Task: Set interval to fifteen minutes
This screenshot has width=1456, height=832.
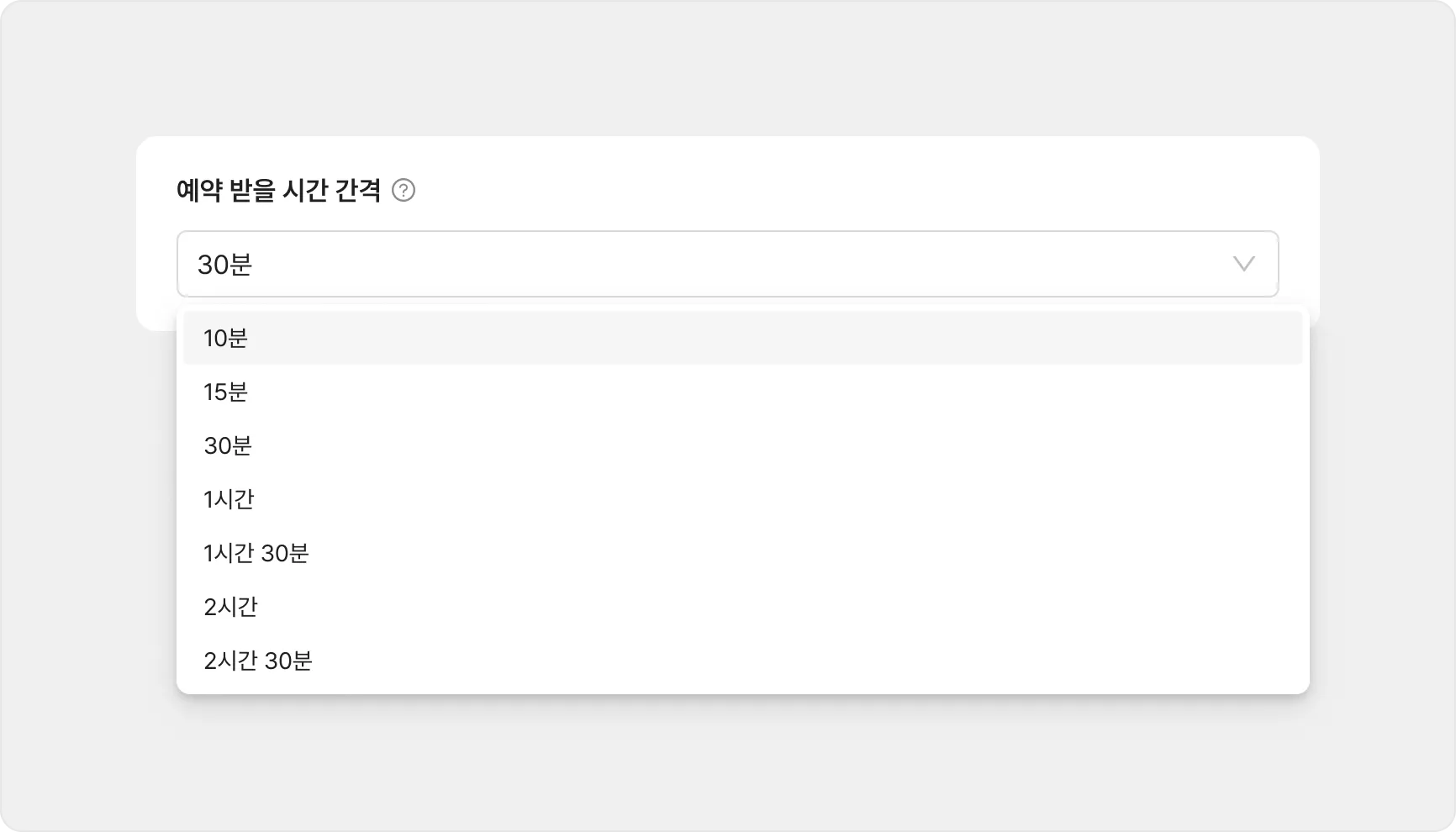Action: (743, 392)
